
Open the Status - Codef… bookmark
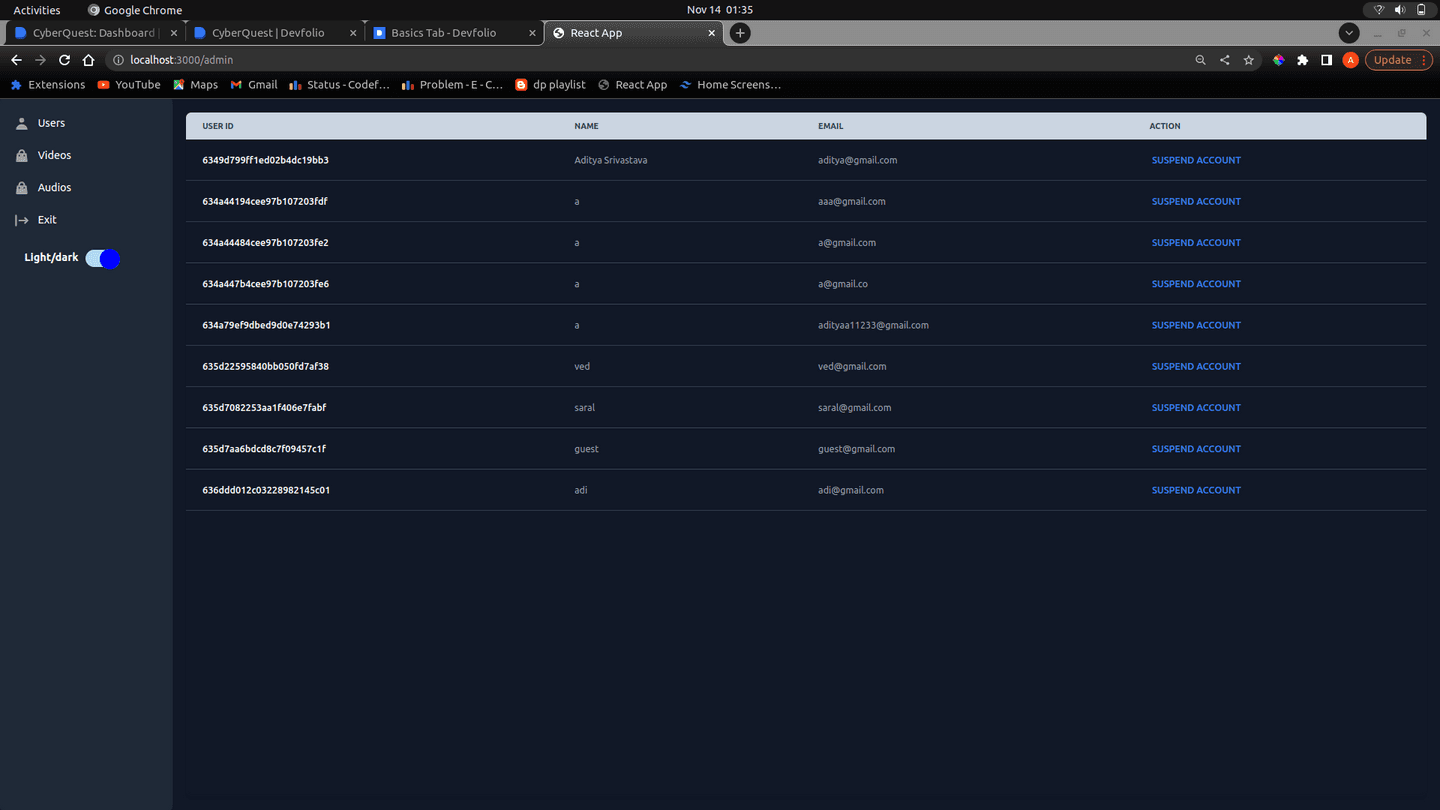pos(340,85)
